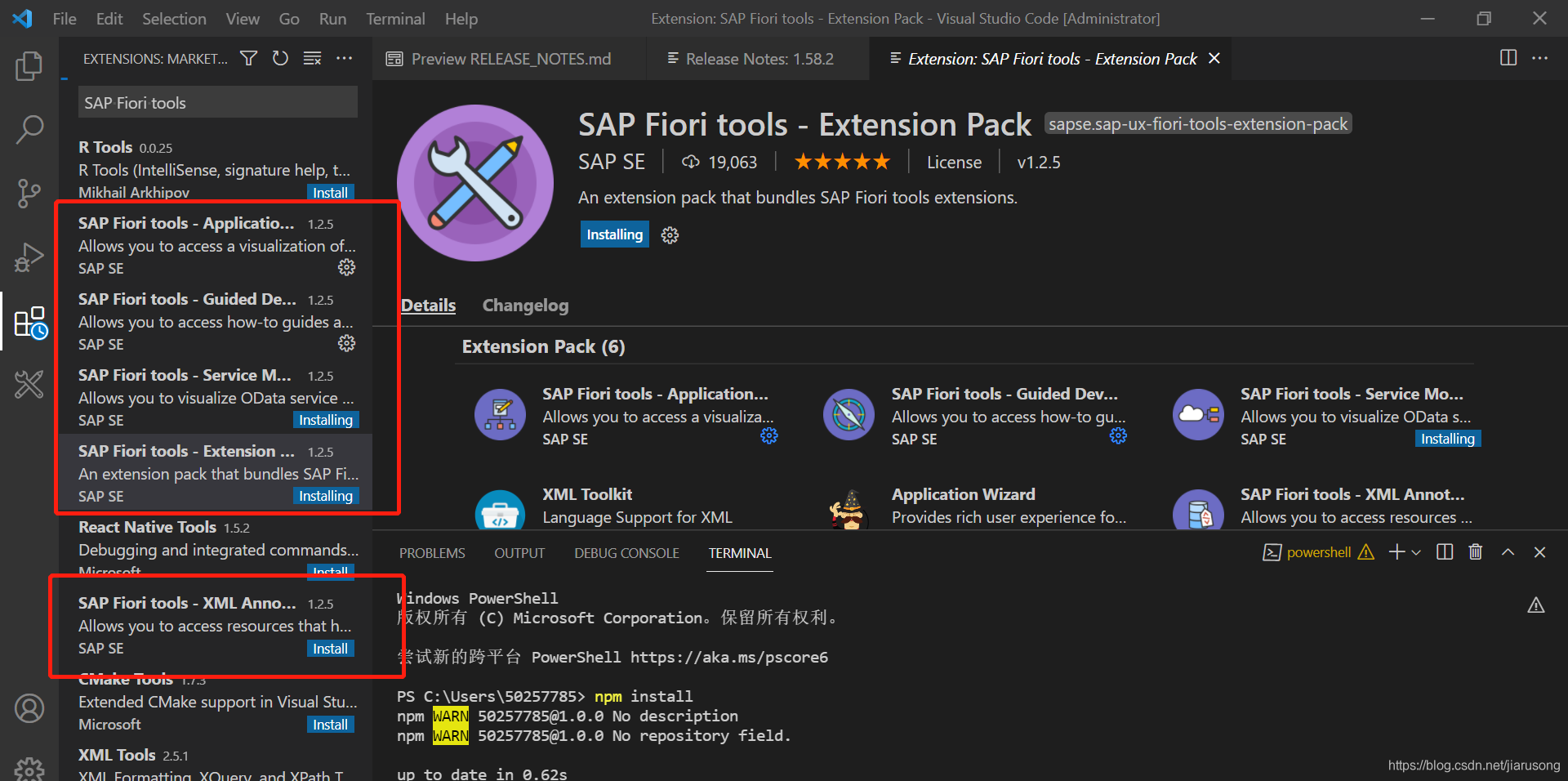The width and height of the screenshot is (1568, 781).
Task: Open gear for SAP Fiori tools Applicatio... item
Action: coord(347,267)
